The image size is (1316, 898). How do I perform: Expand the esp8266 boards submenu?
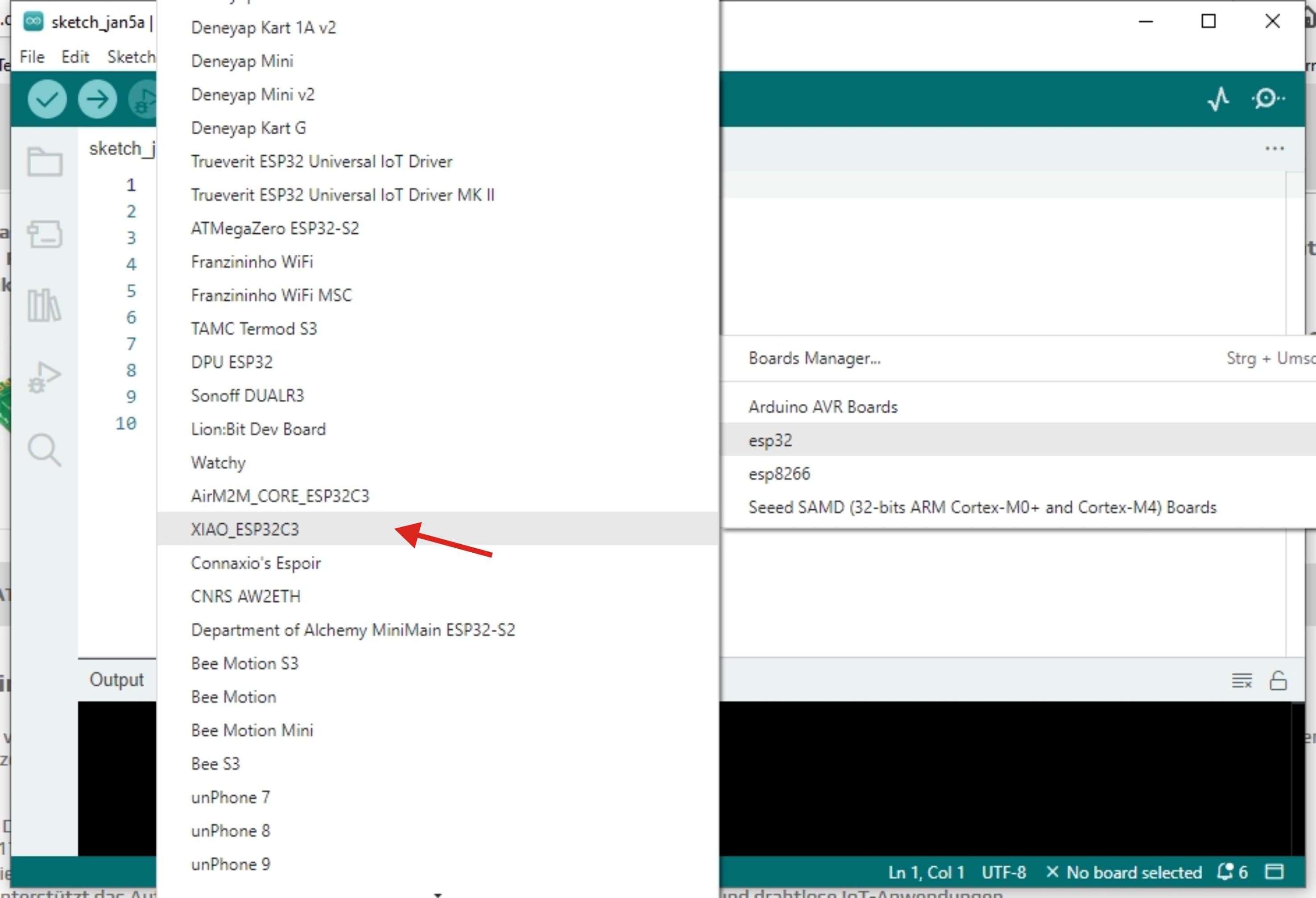coord(779,473)
